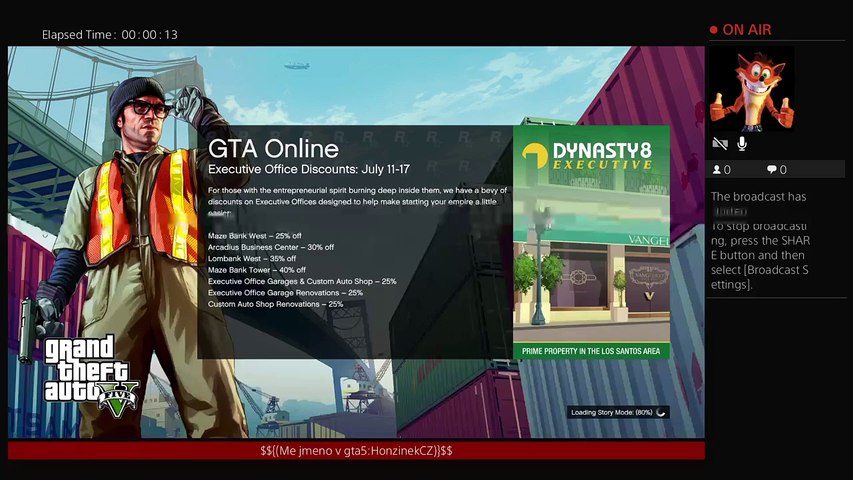Click the 'The broadcast has' message text

coord(758,196)
